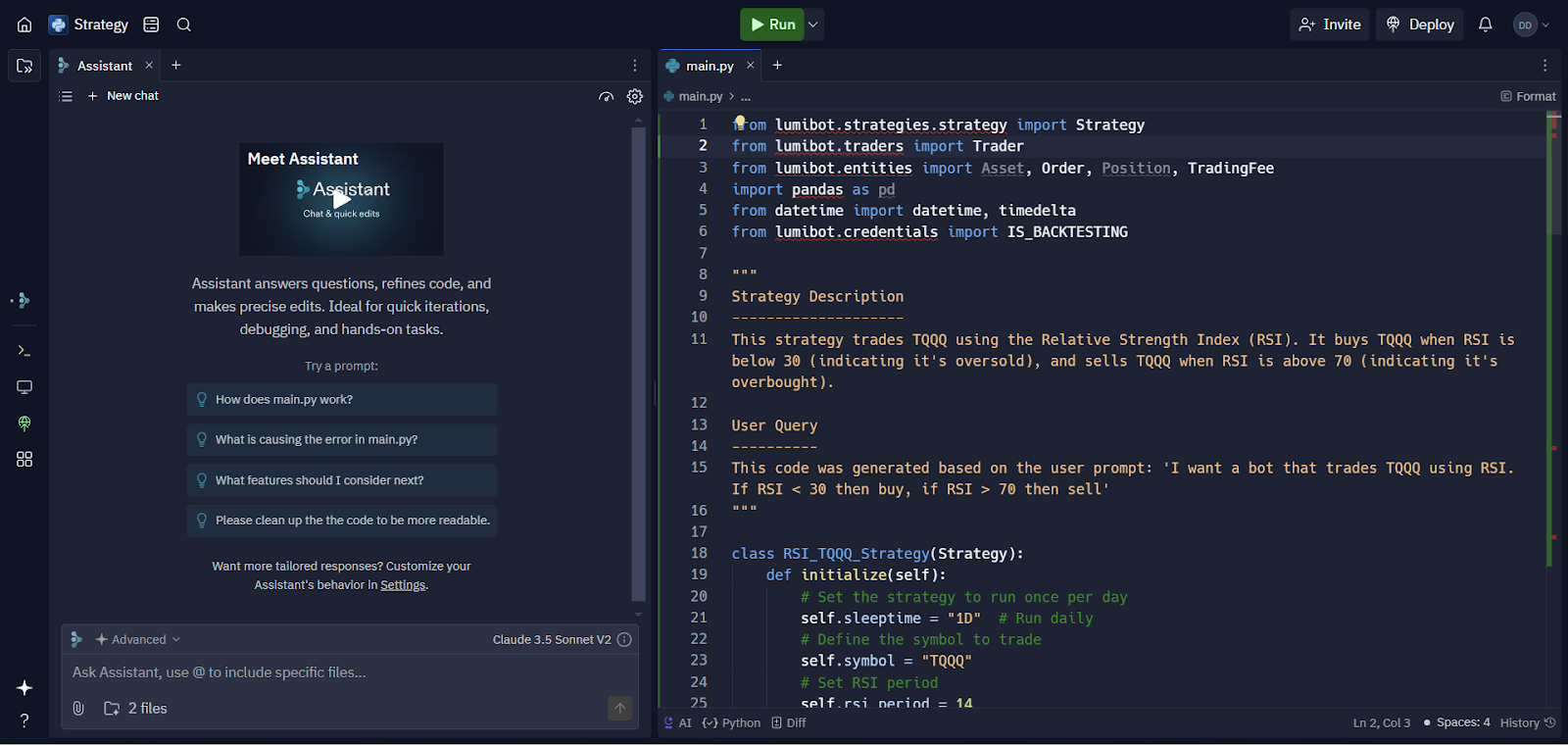Toggle AI in the editor status bar
Image resolution: width=1568 pixels, height=745 pixels.
click(678, 722)
